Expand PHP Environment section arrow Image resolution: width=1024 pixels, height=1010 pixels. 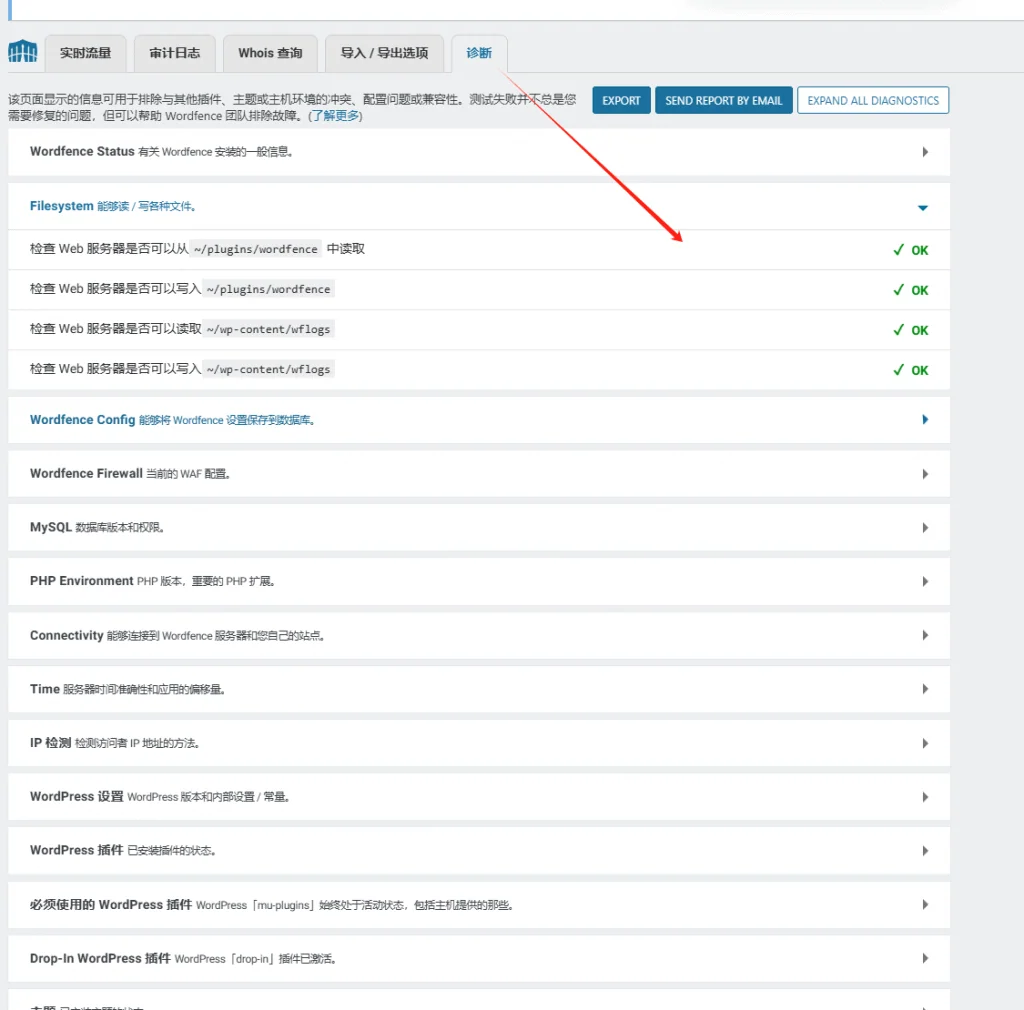point(925,582)
